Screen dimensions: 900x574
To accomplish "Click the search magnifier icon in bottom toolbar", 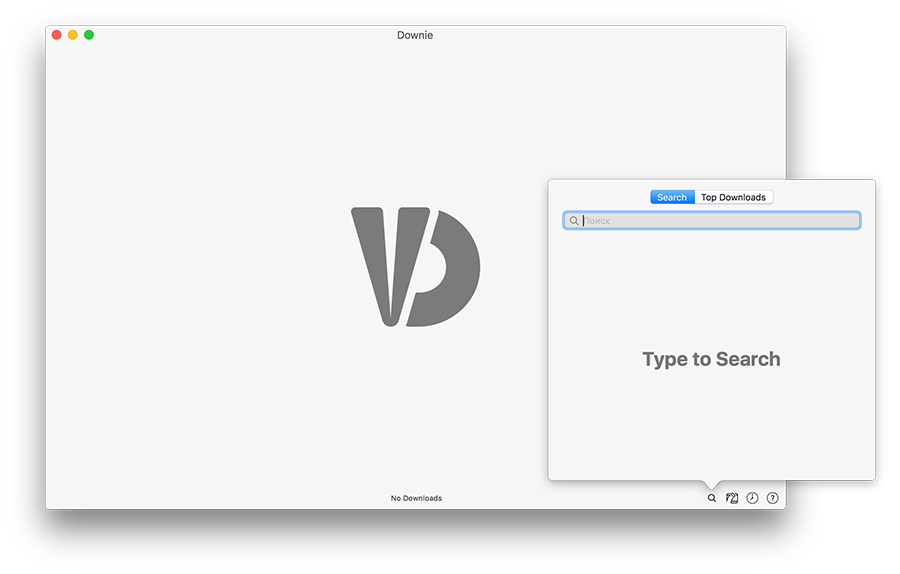I will (712, 498).
